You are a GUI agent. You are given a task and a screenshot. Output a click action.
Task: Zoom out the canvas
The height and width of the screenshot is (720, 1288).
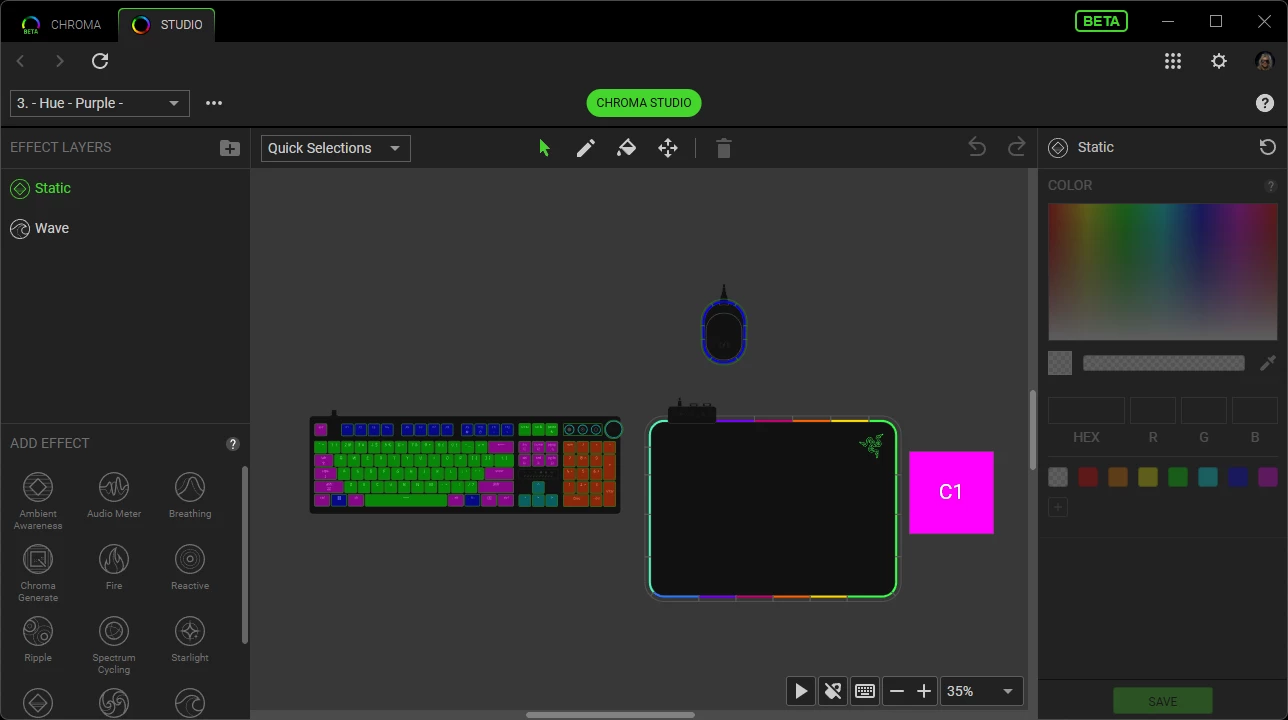(x=897, y=691)
